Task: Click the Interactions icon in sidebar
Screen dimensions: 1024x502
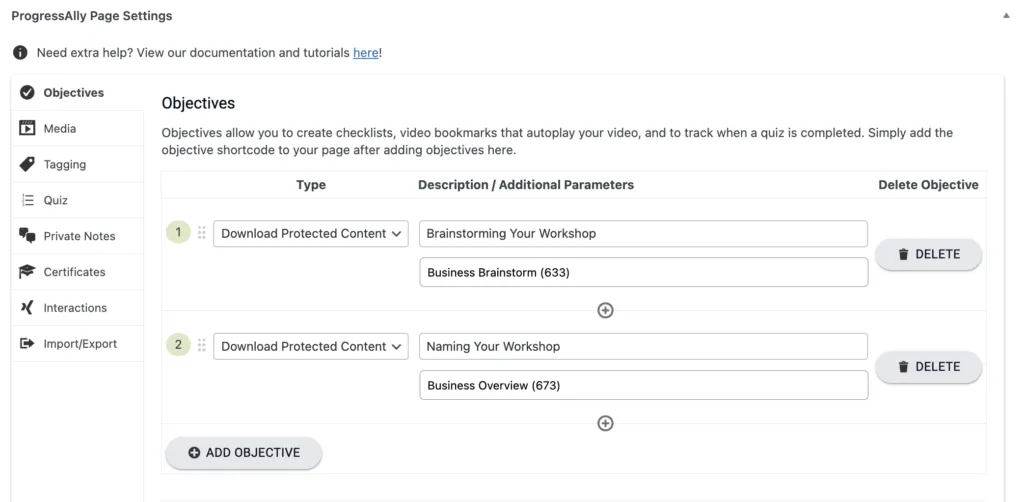Action: (x=27, y=308)
